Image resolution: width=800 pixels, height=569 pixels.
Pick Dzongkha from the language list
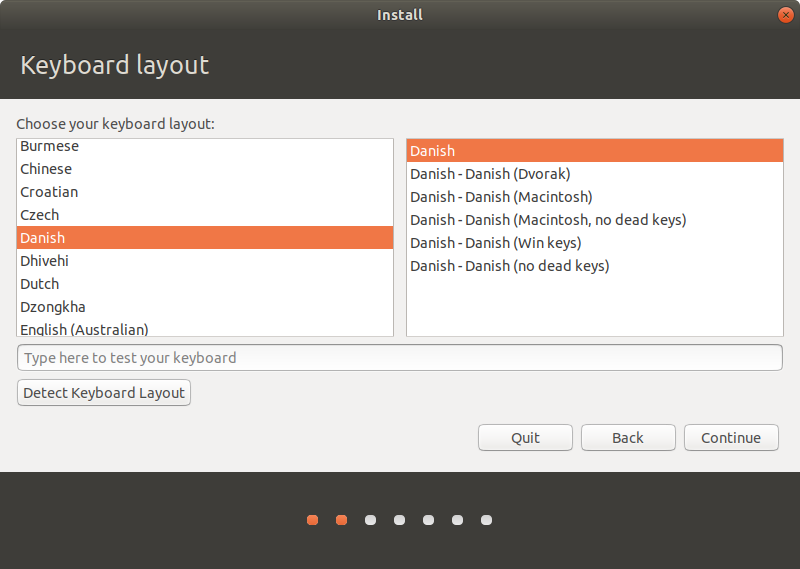pos(205,307)
